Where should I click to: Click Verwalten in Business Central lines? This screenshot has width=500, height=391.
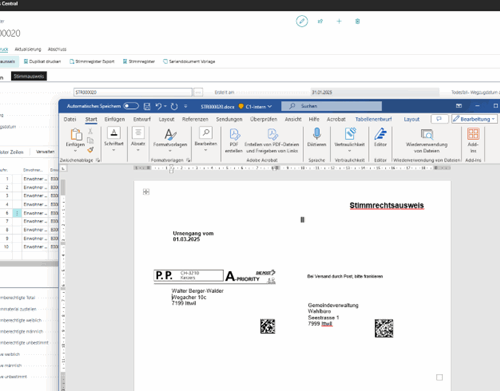click(45, 152)
